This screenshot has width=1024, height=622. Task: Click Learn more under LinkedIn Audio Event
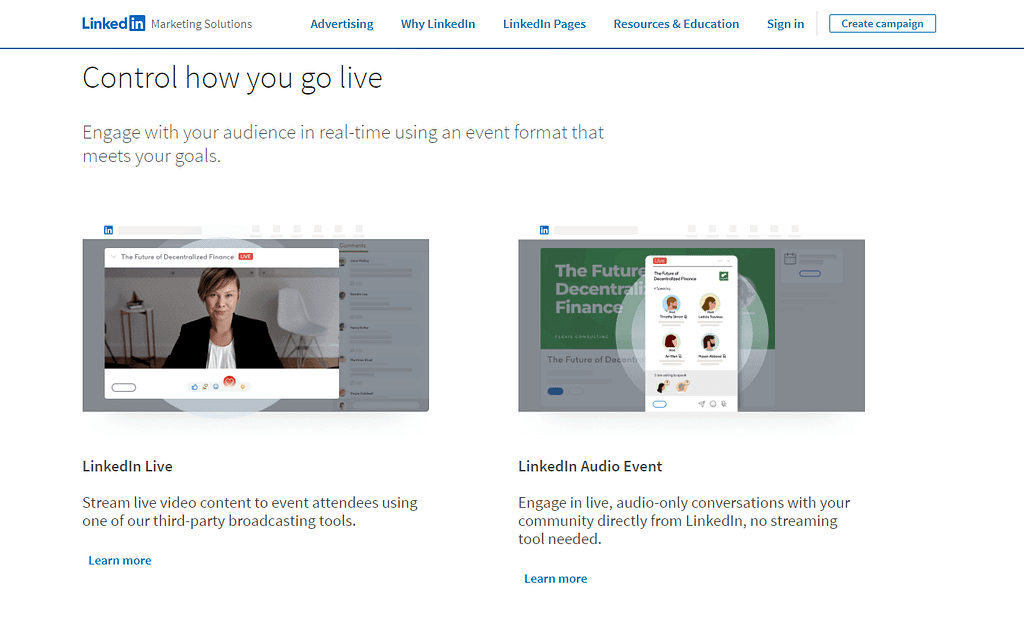click(x=556, y=579)
